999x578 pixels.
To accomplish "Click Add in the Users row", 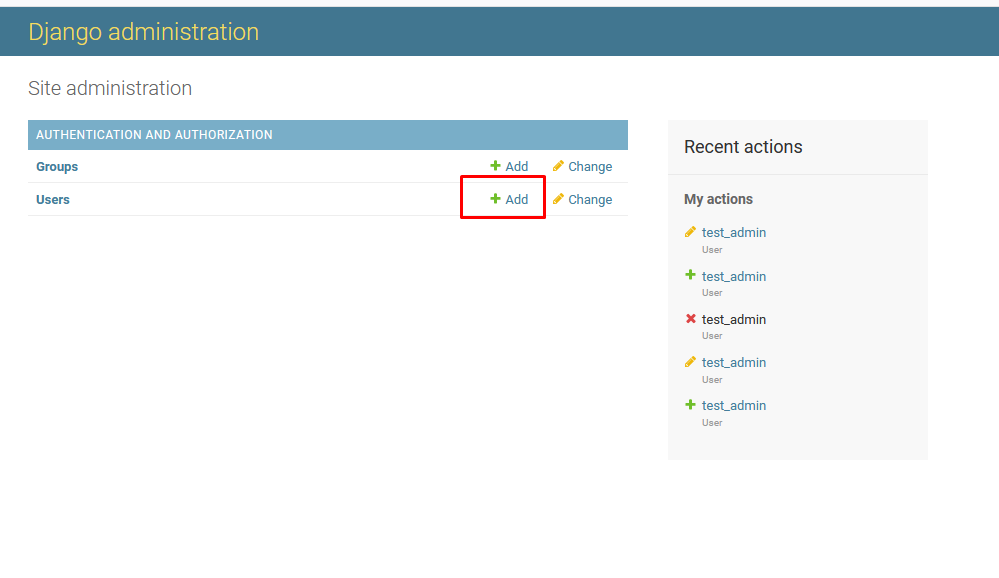I will pos(509,199).
